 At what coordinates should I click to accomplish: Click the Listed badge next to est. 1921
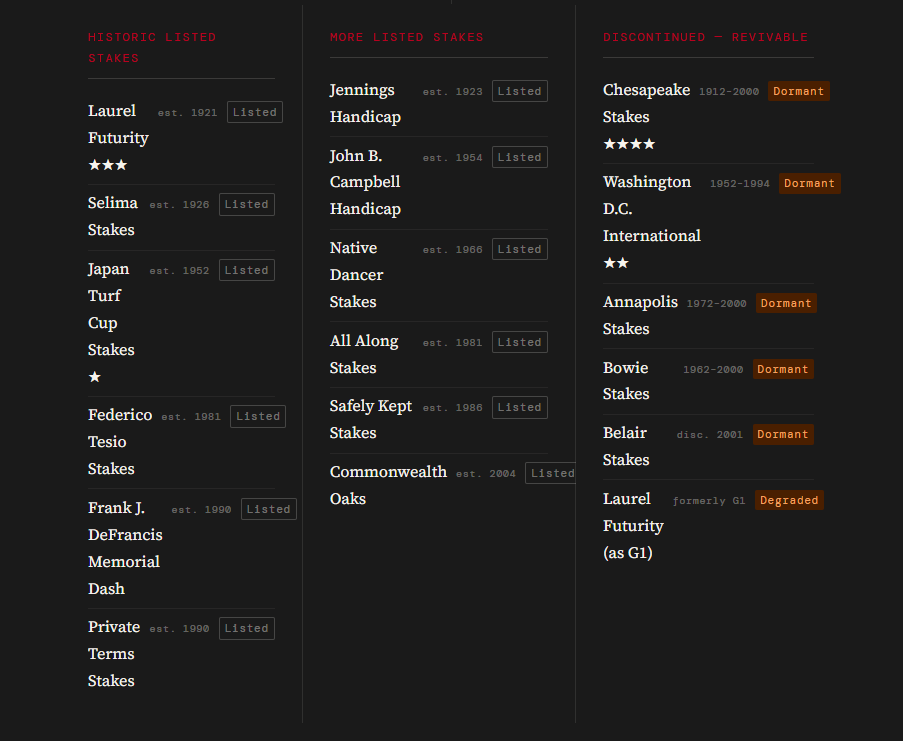pyautogui.click(x=255, y=112)
